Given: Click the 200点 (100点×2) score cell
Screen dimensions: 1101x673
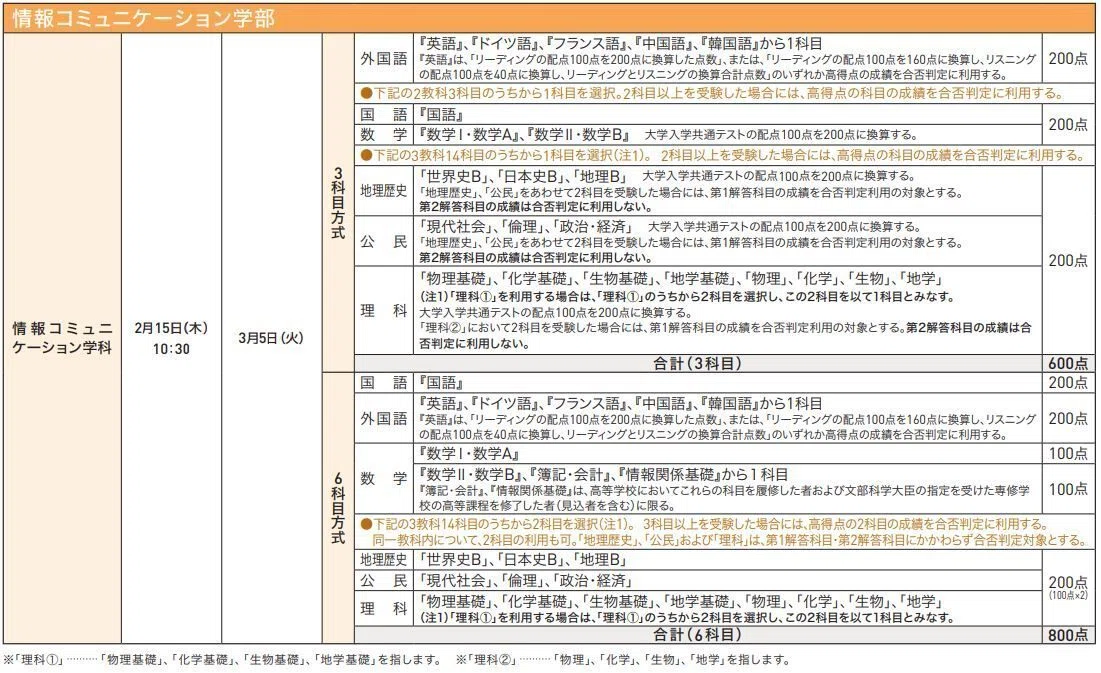Looking at the screenshot, I should pyautogui.click(x=1068, y=587).
